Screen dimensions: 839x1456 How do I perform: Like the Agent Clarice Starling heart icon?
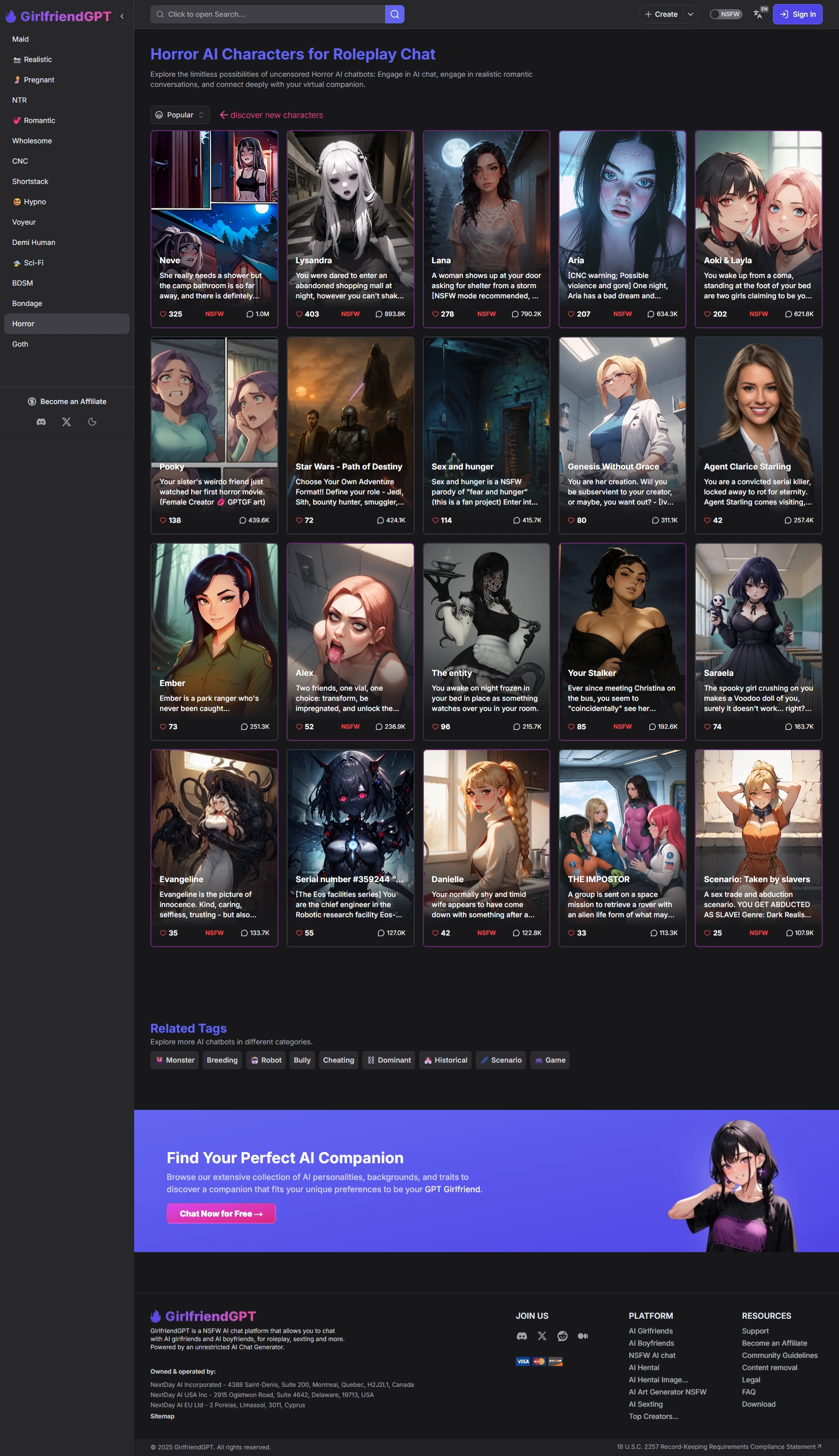tap(707, 520)
